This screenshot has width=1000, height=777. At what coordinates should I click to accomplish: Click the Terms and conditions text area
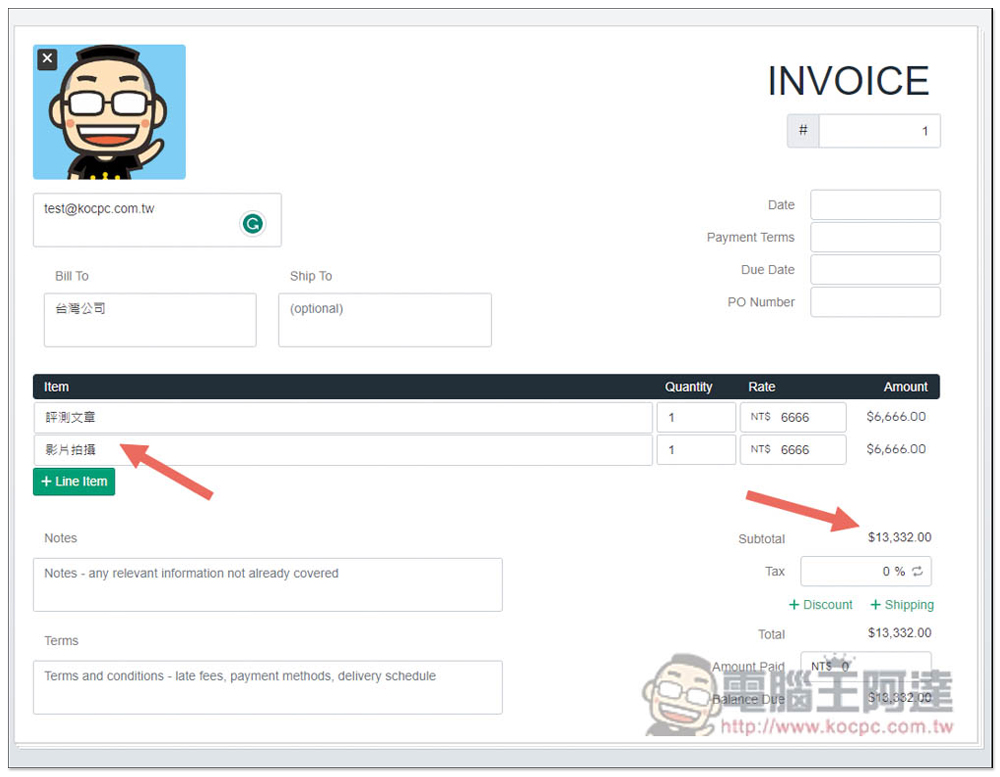point(267,687)
